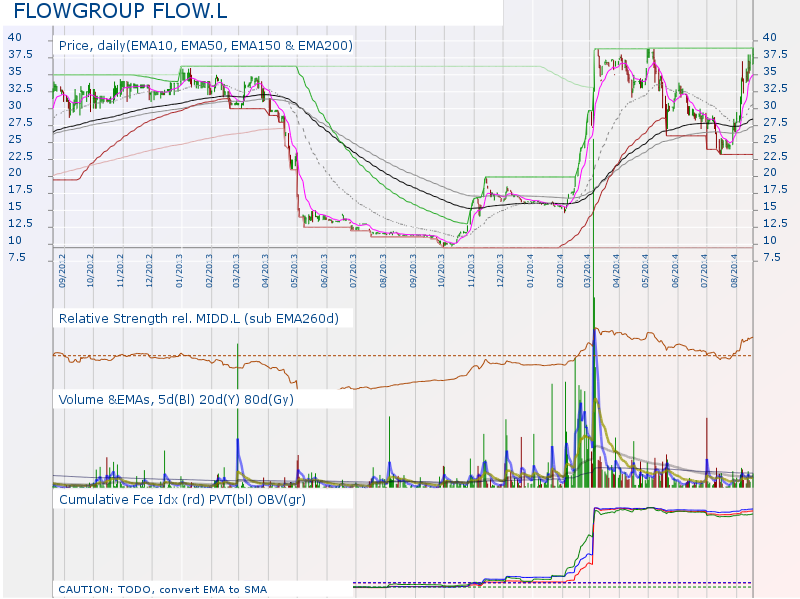800x599 pixels.
Task: Click the 03/2014 date axis label
Action: click(587, 271)
